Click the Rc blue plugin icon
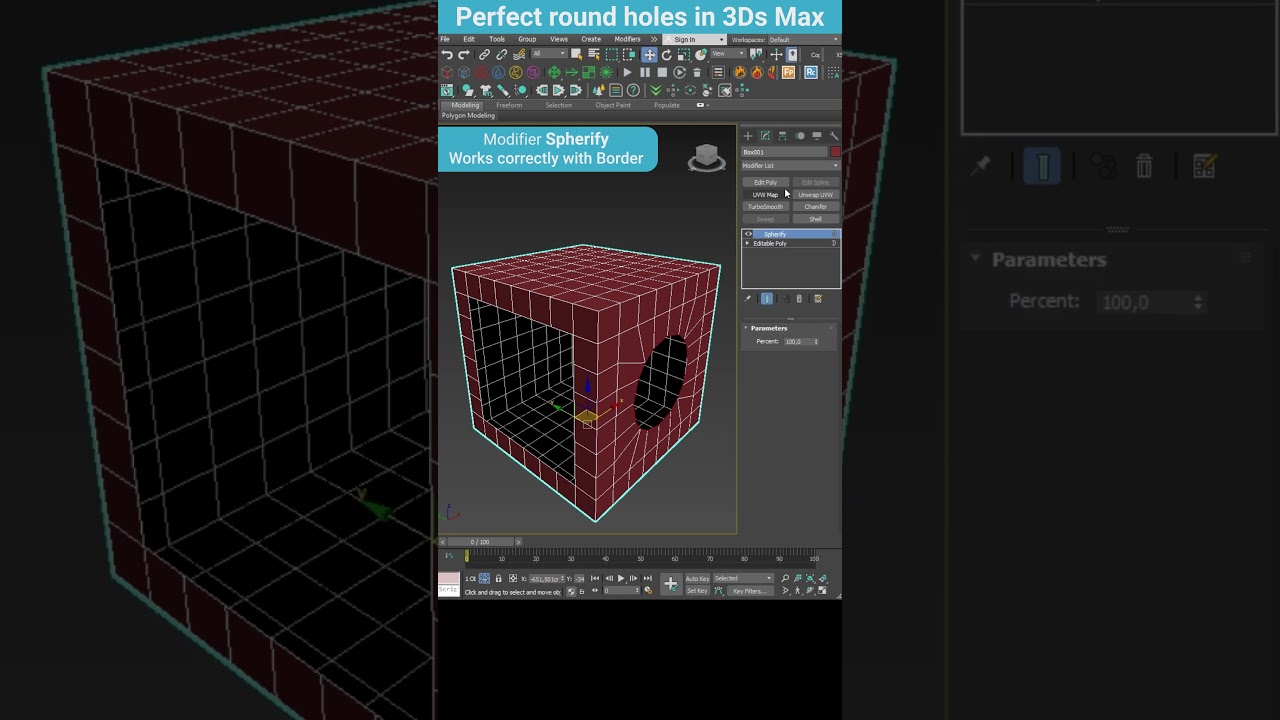The image size is (1280, 720). click(x=811, y=72)
